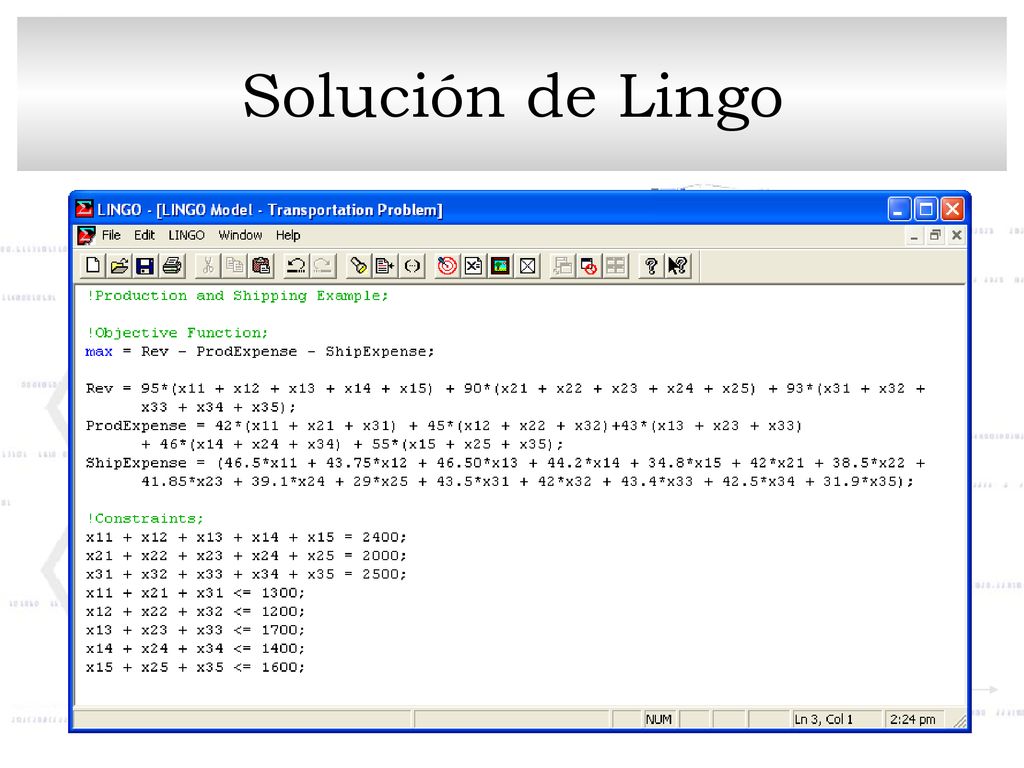Close all windows toolbar icon
This screenshot has height=768, width=1024.
pos(588,266)
